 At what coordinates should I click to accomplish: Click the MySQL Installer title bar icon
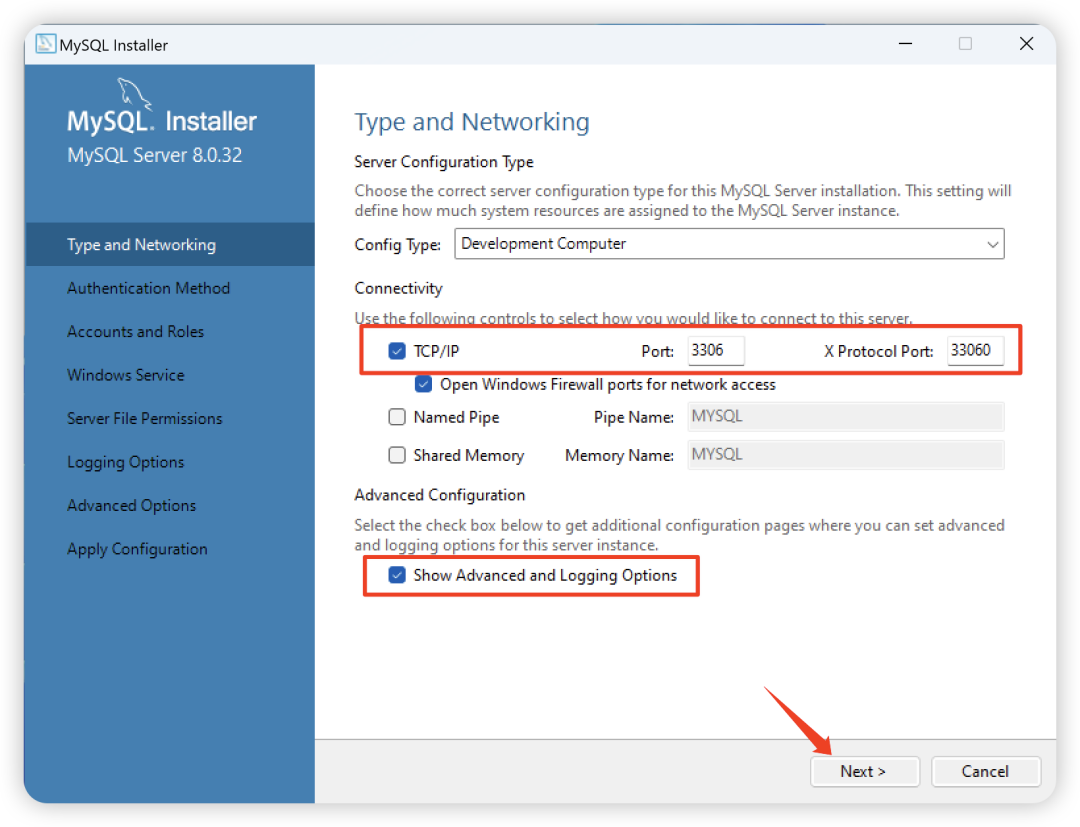tap(45, 44)
